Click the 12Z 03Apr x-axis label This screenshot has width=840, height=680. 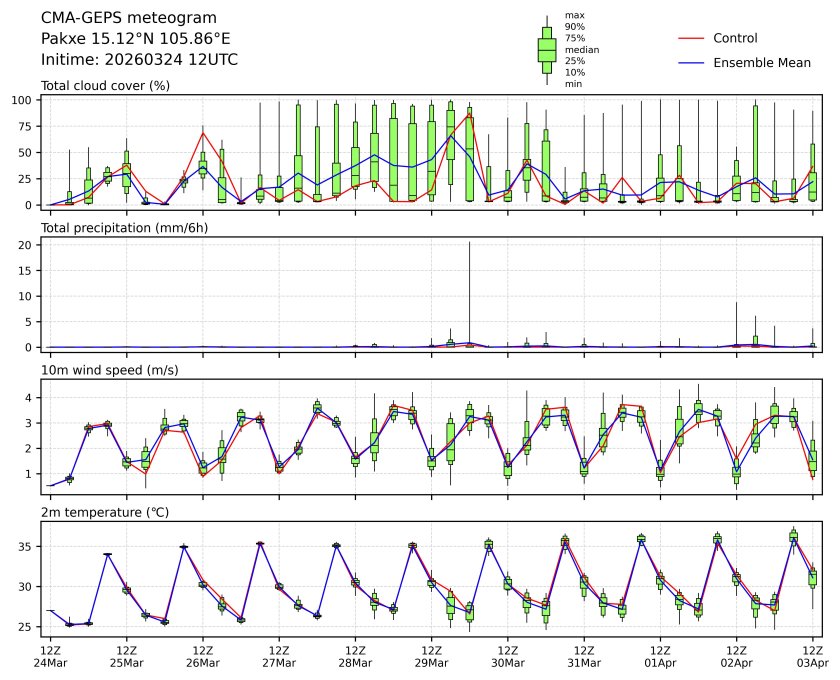[x=812, y=656]
